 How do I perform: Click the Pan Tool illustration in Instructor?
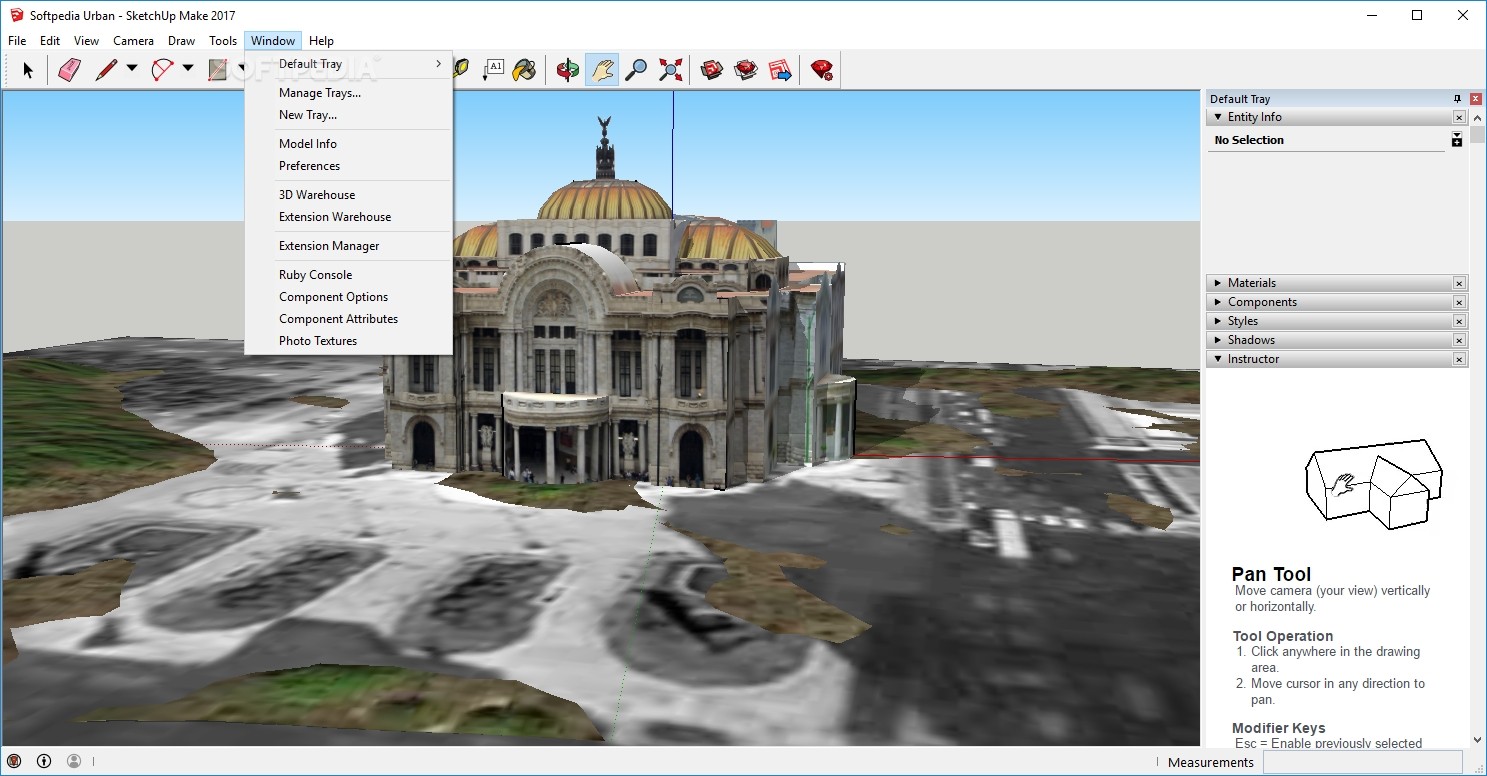(x=1374, y=484)
